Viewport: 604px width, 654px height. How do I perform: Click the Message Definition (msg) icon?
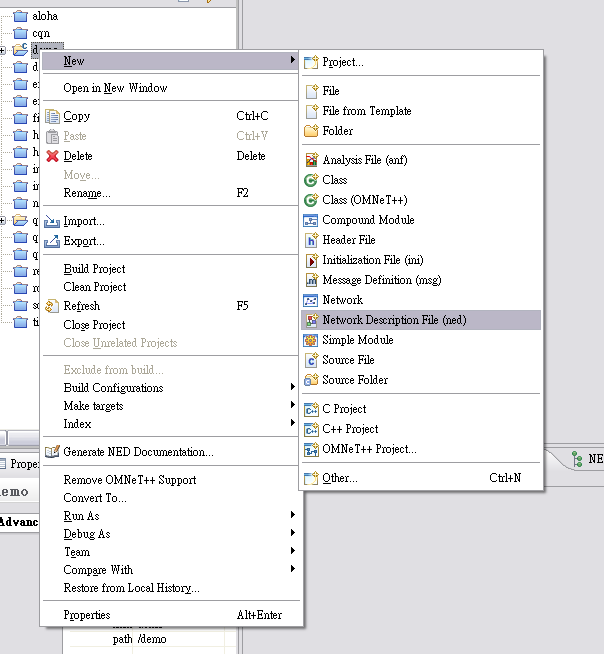[312, 280]
